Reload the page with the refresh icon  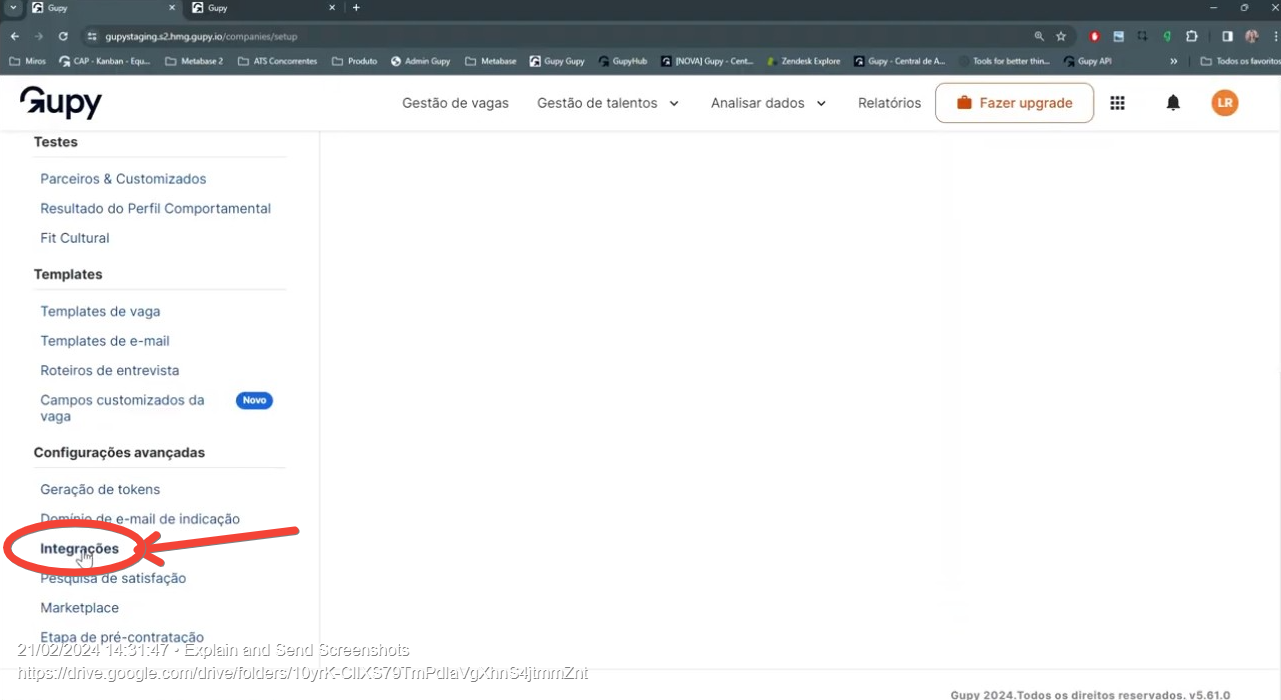coord(63,36)
